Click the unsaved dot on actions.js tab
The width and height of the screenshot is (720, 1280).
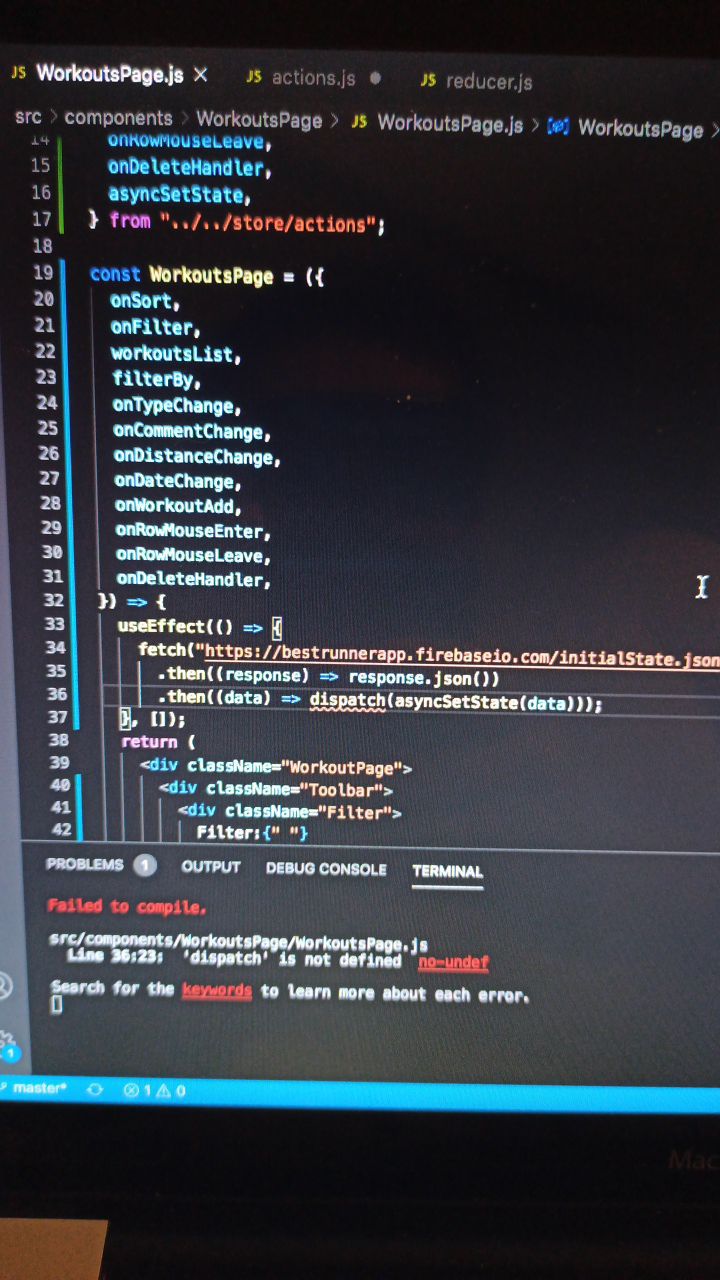(x=375, y=78)
